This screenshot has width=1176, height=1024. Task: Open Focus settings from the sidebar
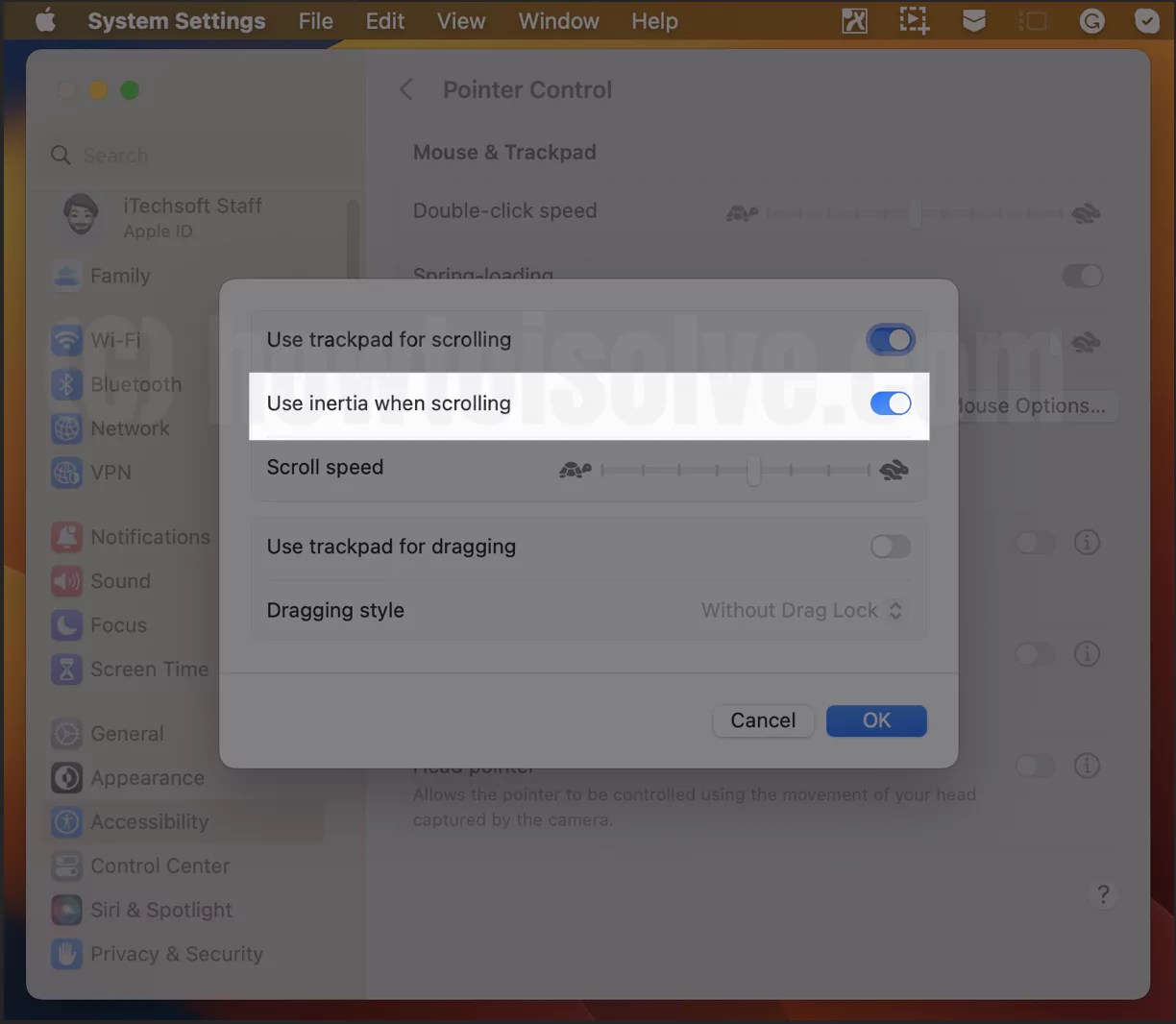[x=118, y=625]
